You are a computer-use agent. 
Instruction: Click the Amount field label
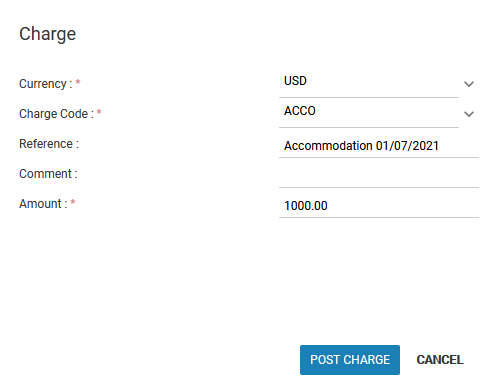(x=43, y=204)
